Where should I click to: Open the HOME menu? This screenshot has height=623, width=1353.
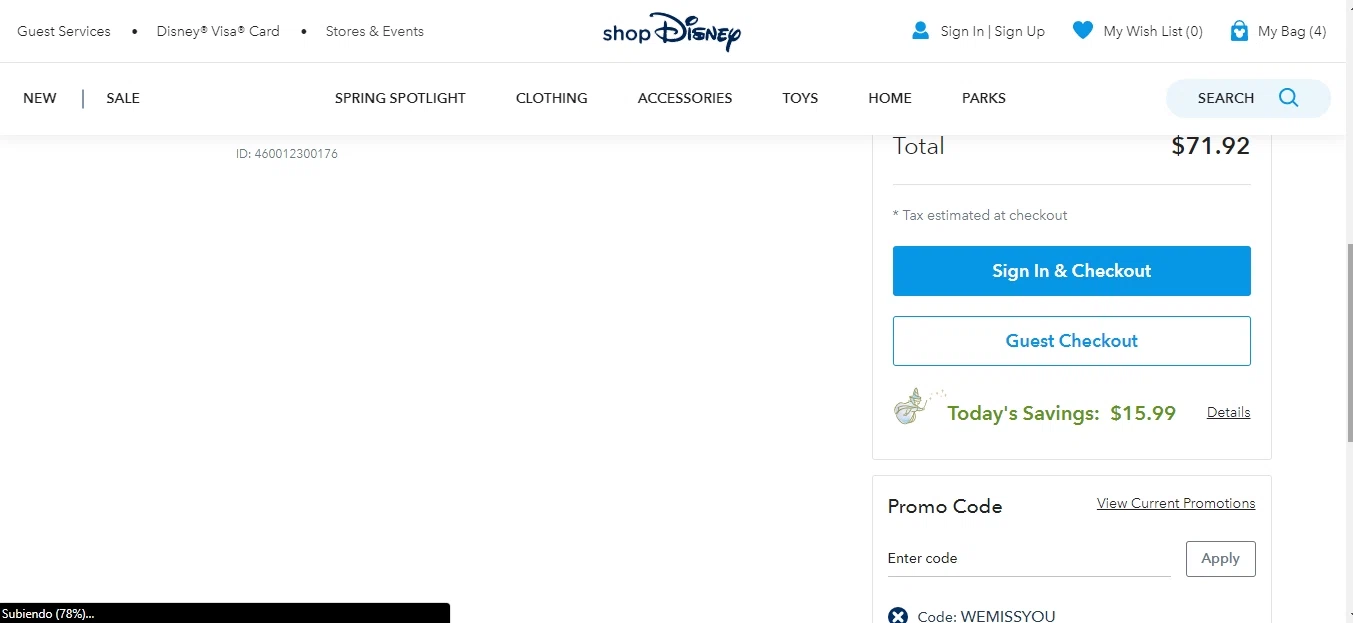(x=890, y=98)
